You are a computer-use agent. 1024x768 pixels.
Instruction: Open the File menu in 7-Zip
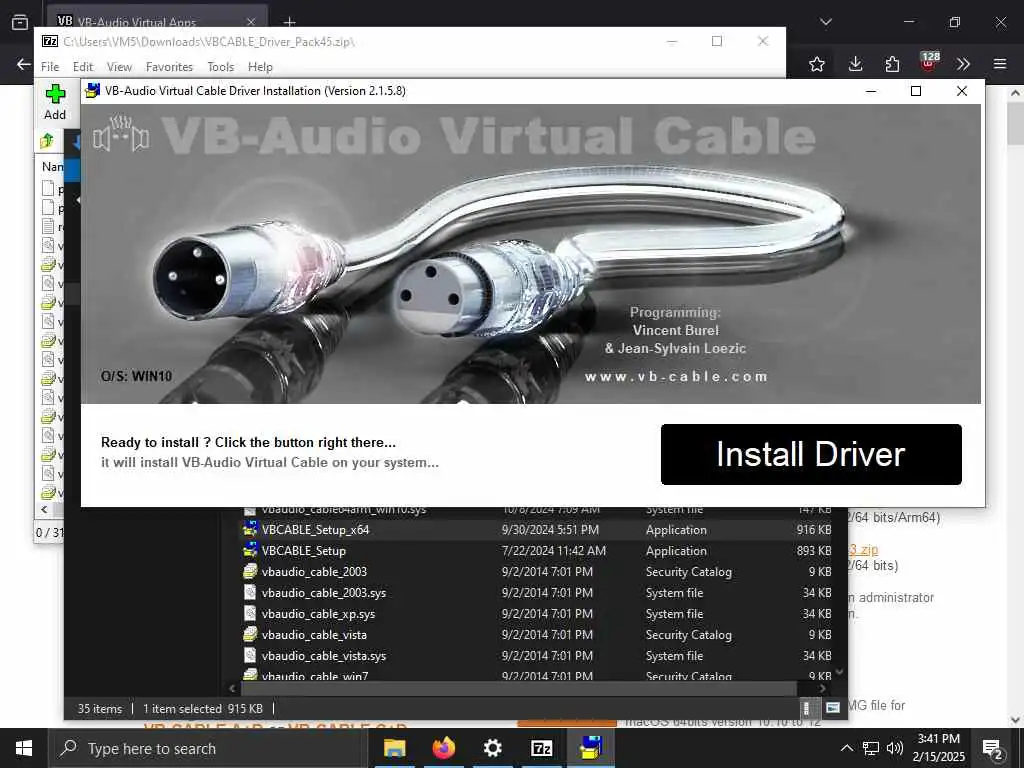coord(50,67)
